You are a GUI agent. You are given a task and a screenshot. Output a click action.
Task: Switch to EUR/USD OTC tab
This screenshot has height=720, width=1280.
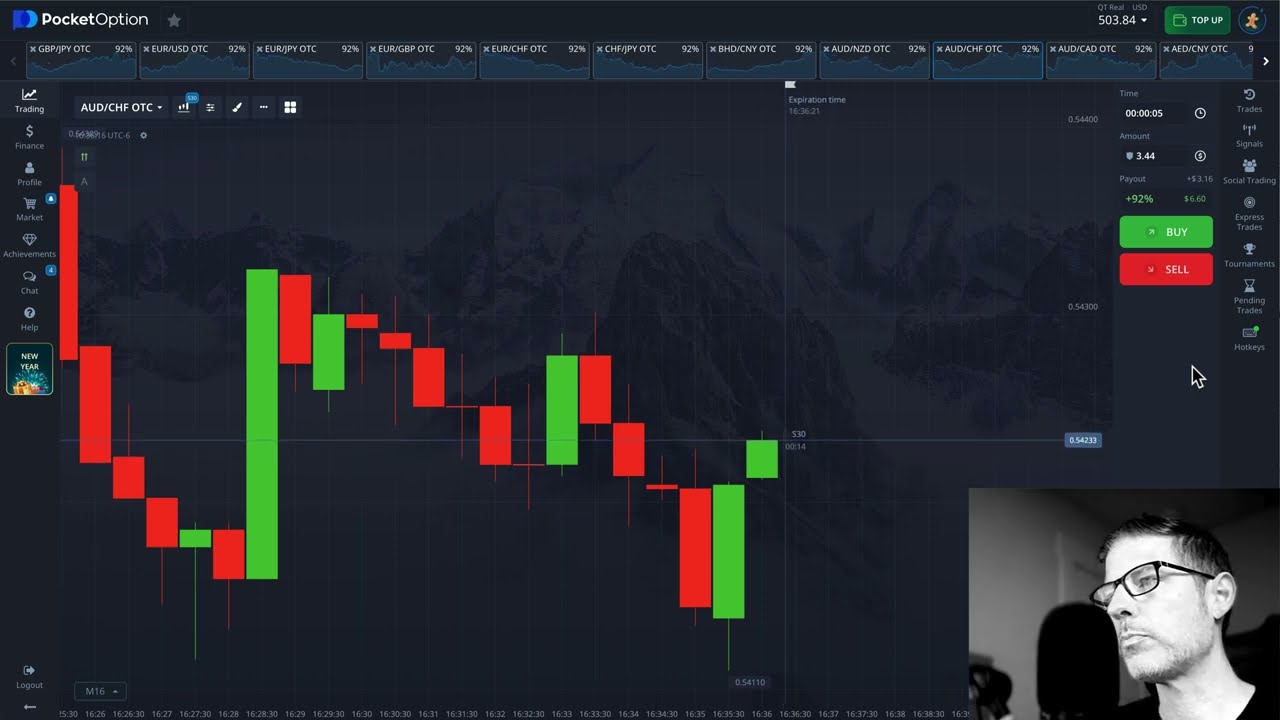click(x=194, y=60)
